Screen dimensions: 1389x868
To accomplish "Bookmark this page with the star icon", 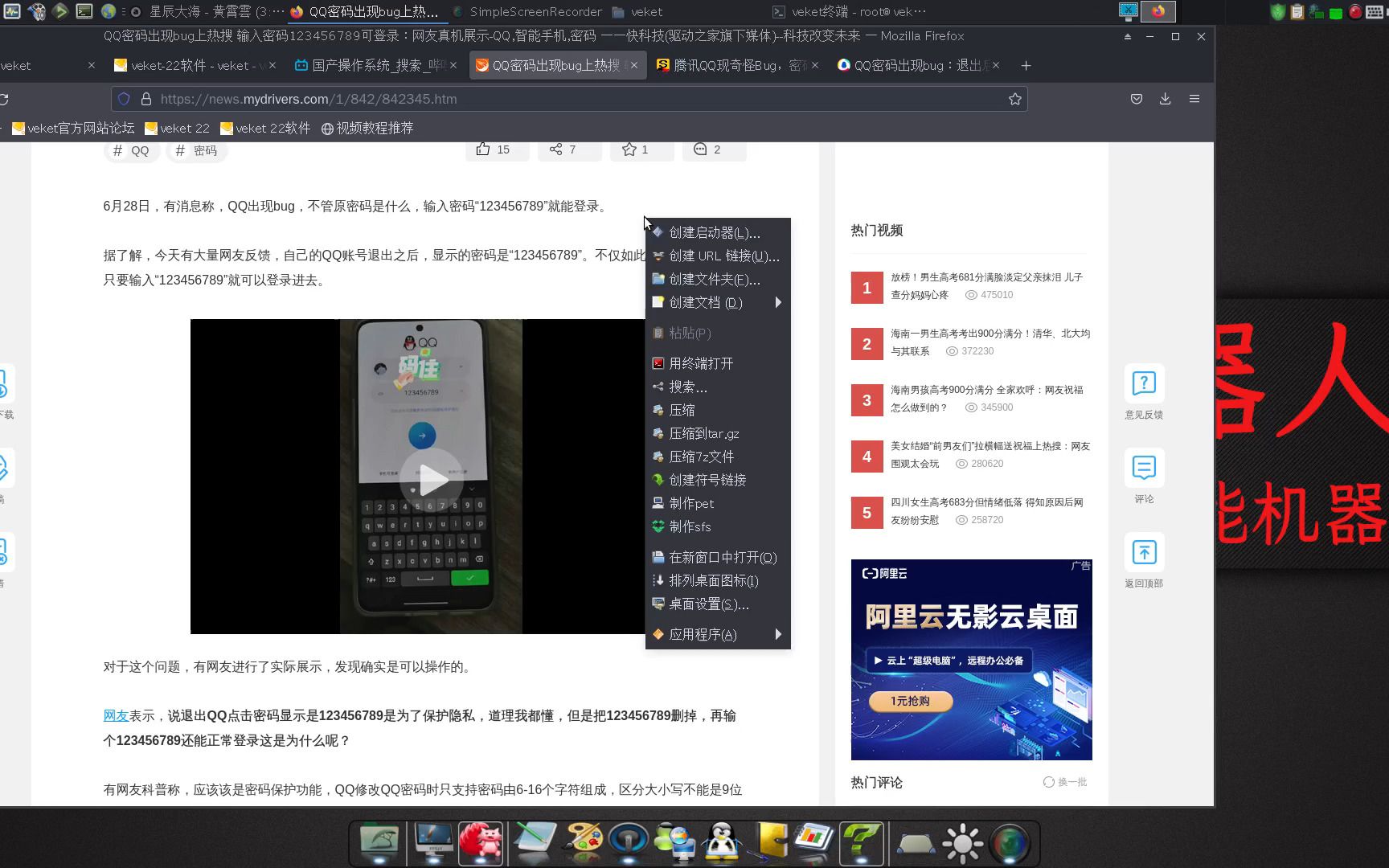I will [1015, 99].
